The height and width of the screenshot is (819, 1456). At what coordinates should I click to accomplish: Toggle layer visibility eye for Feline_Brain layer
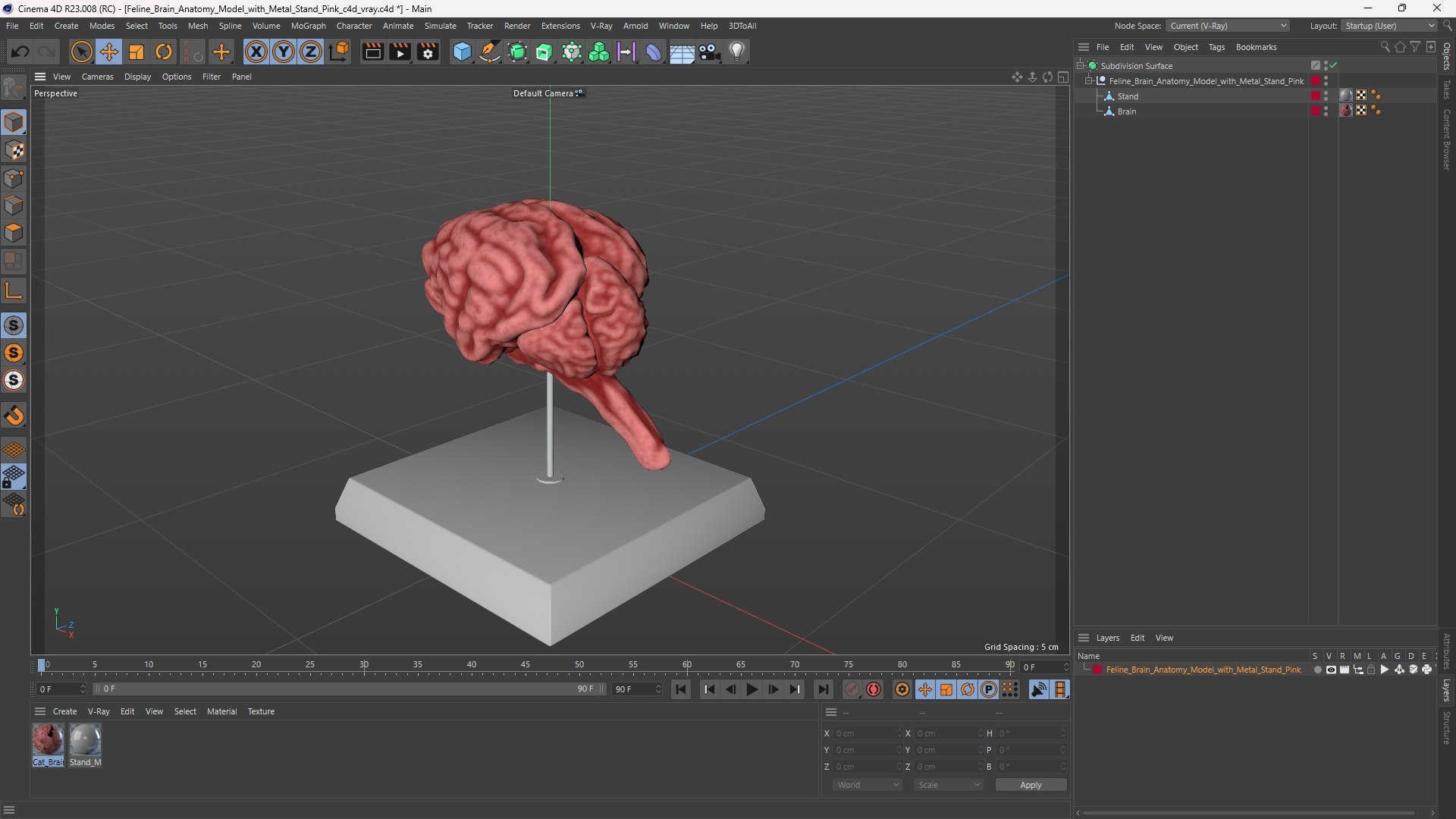[1331, 670]
